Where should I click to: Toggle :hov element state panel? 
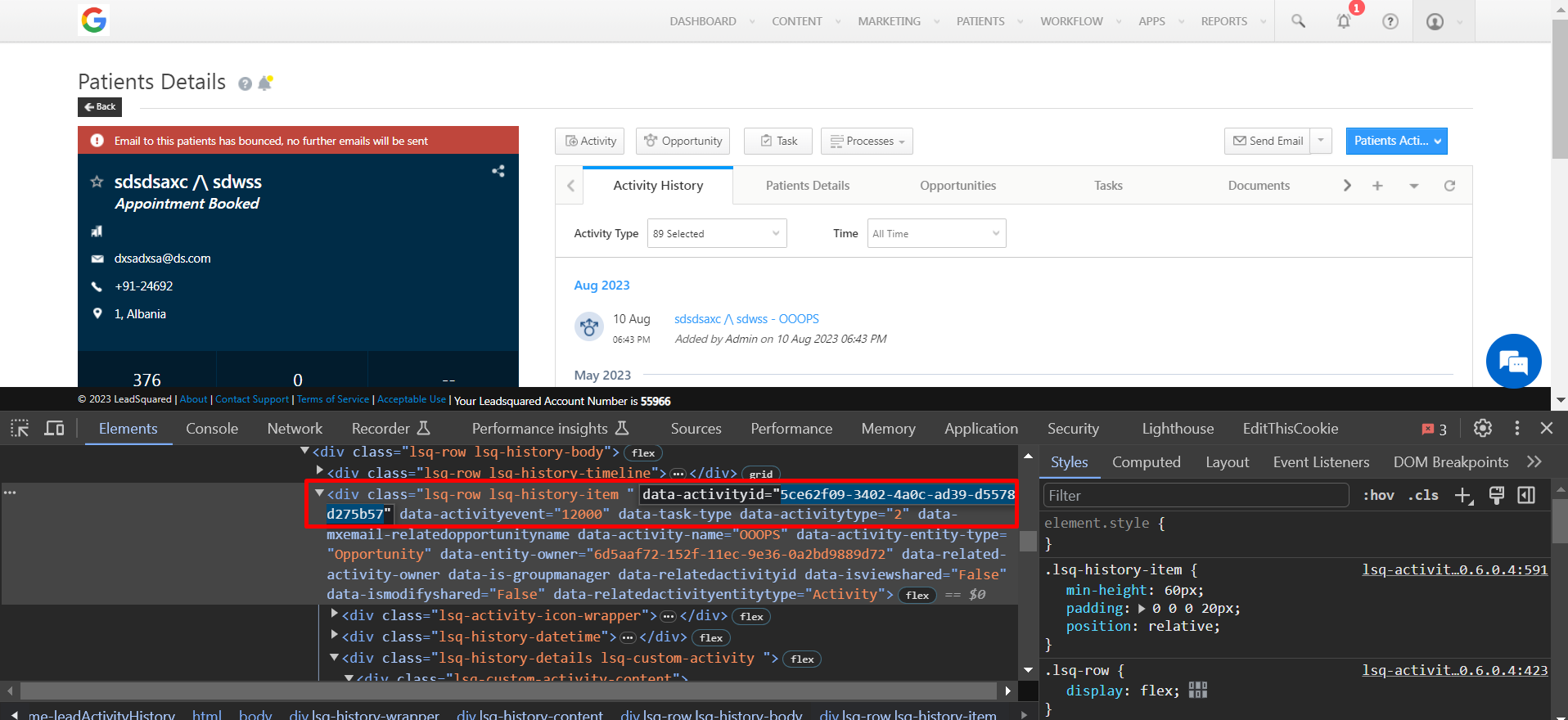click(1378, 495)
